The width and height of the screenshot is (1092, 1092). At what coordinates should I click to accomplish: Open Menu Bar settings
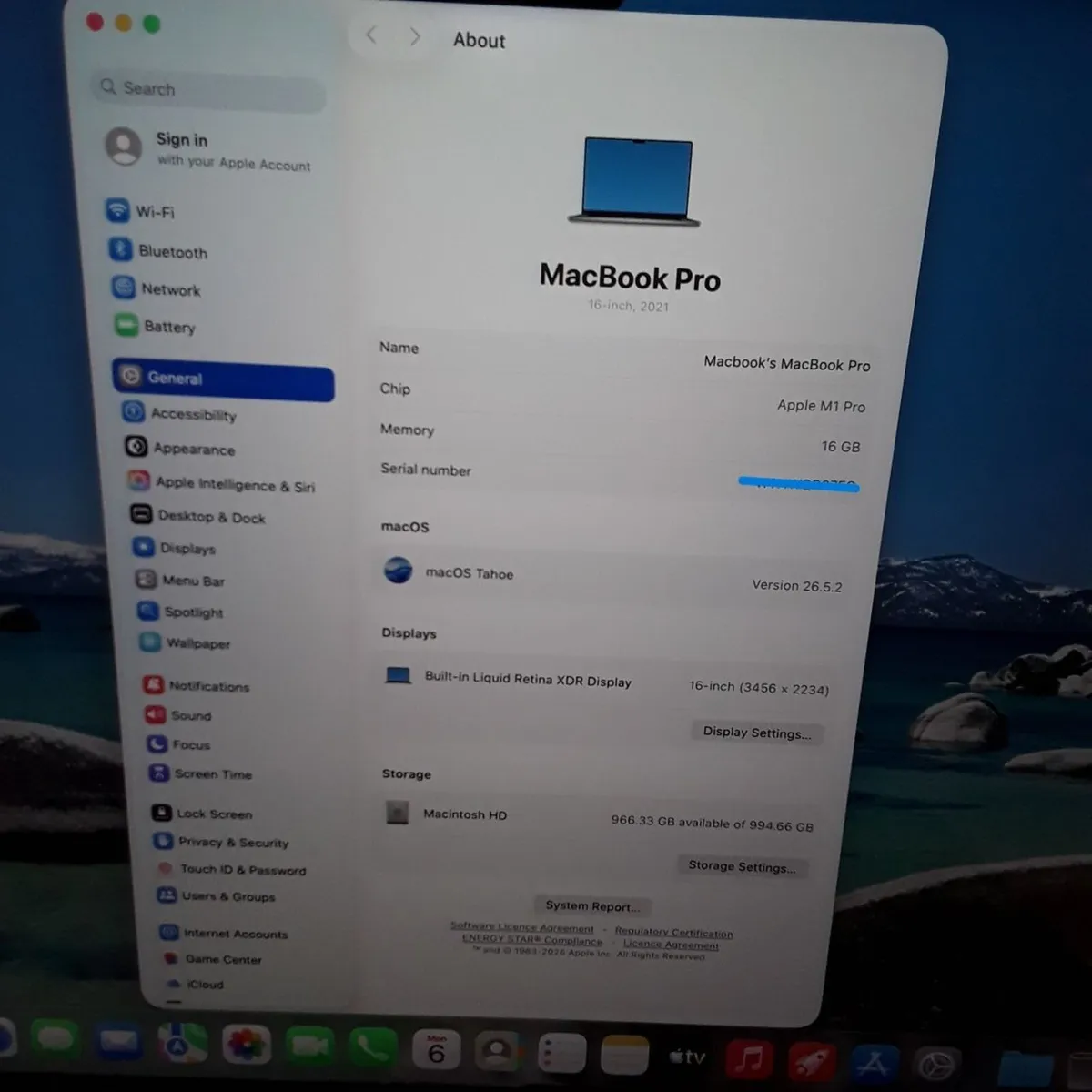(x=180, y=581)
